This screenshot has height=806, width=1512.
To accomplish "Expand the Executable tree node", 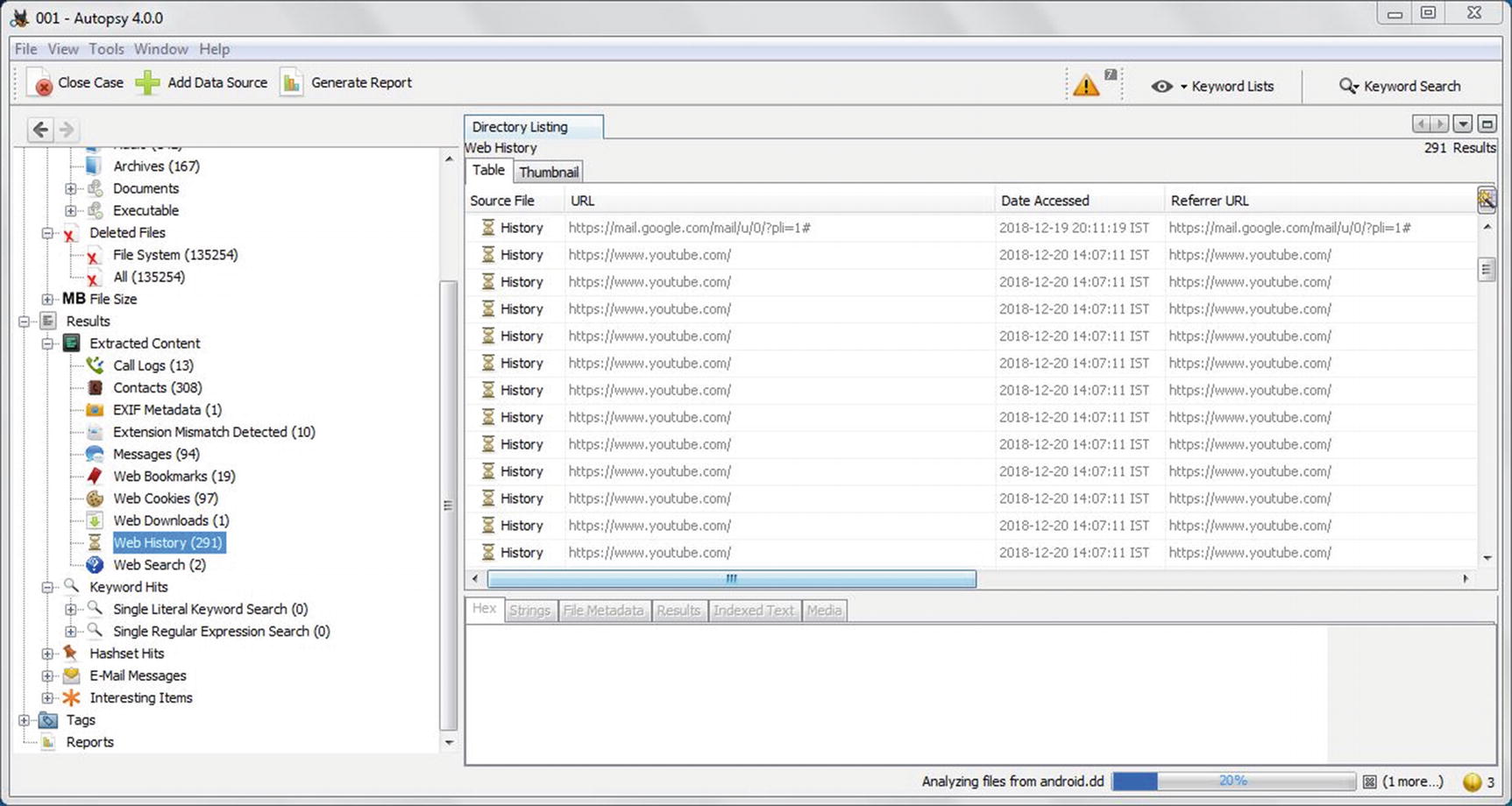I will click(x=71, y=210).
